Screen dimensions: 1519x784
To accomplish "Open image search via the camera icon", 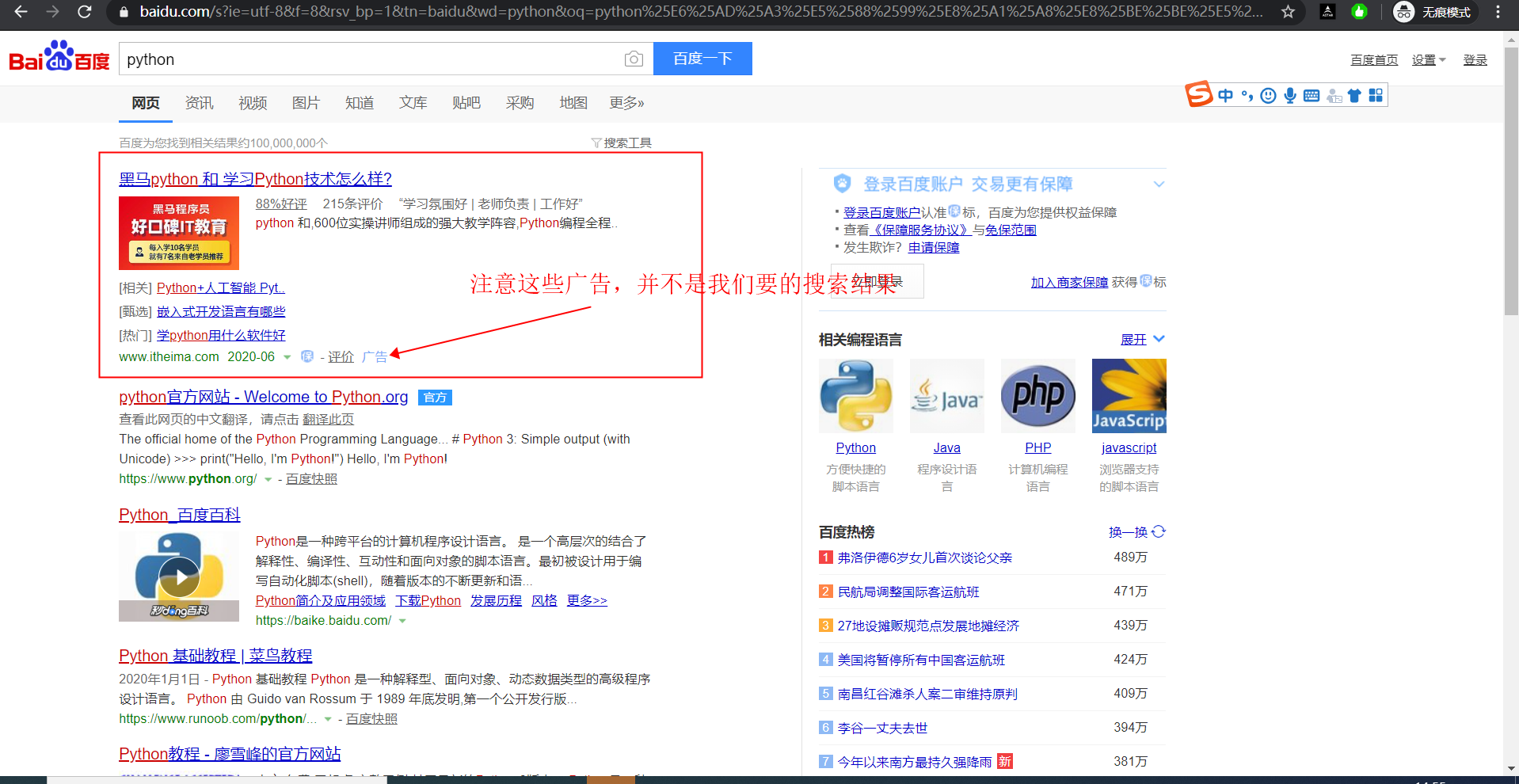I will click(x=634, y=59).
